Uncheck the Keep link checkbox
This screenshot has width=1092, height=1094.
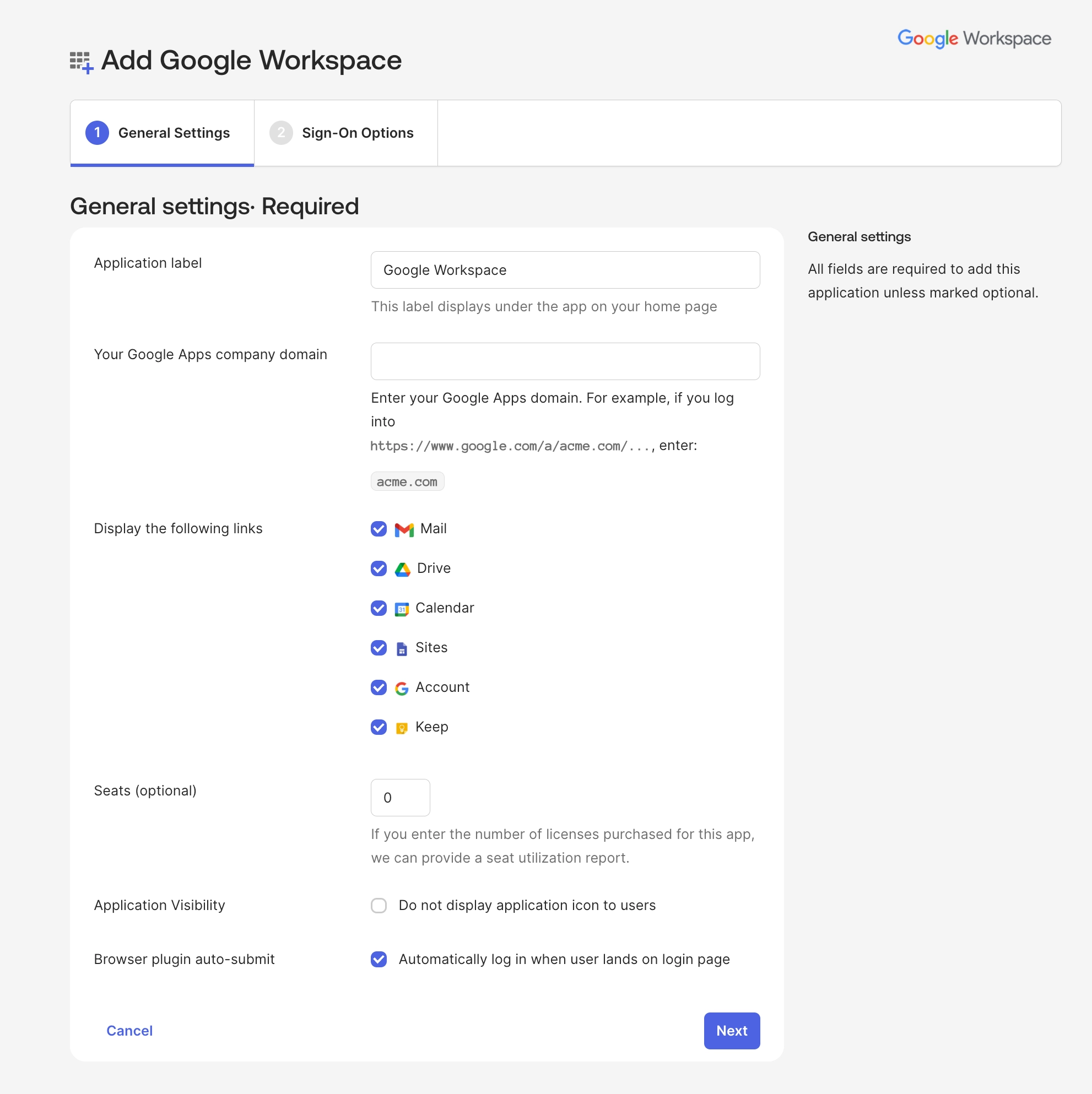click(x=379, y=727)
